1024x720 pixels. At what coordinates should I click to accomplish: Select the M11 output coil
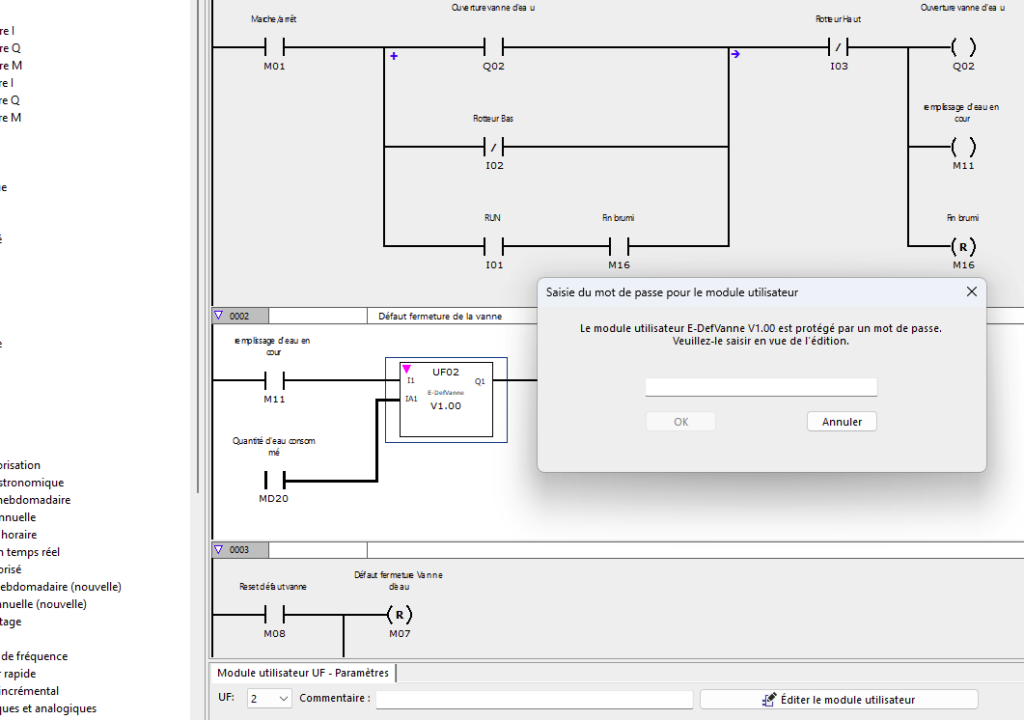click(x=963, y=147)
